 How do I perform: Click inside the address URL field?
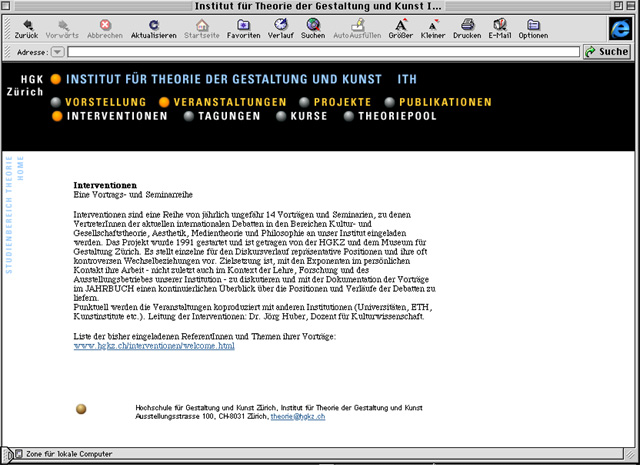(300, 52)
